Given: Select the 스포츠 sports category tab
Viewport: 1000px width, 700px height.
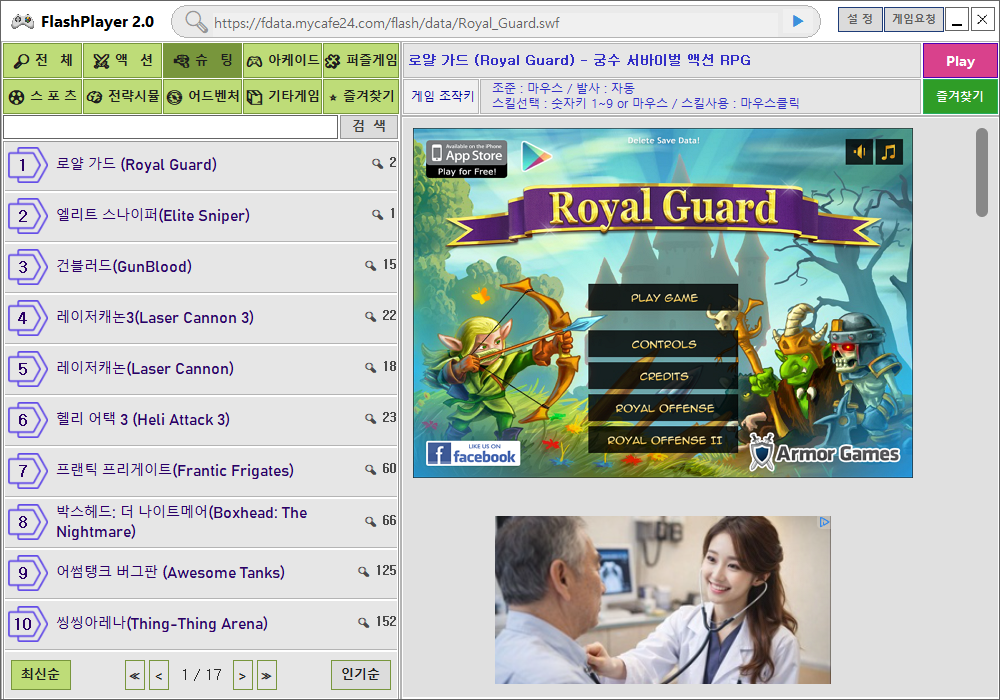Looking at the screenshot, I should tap(43, 96).
